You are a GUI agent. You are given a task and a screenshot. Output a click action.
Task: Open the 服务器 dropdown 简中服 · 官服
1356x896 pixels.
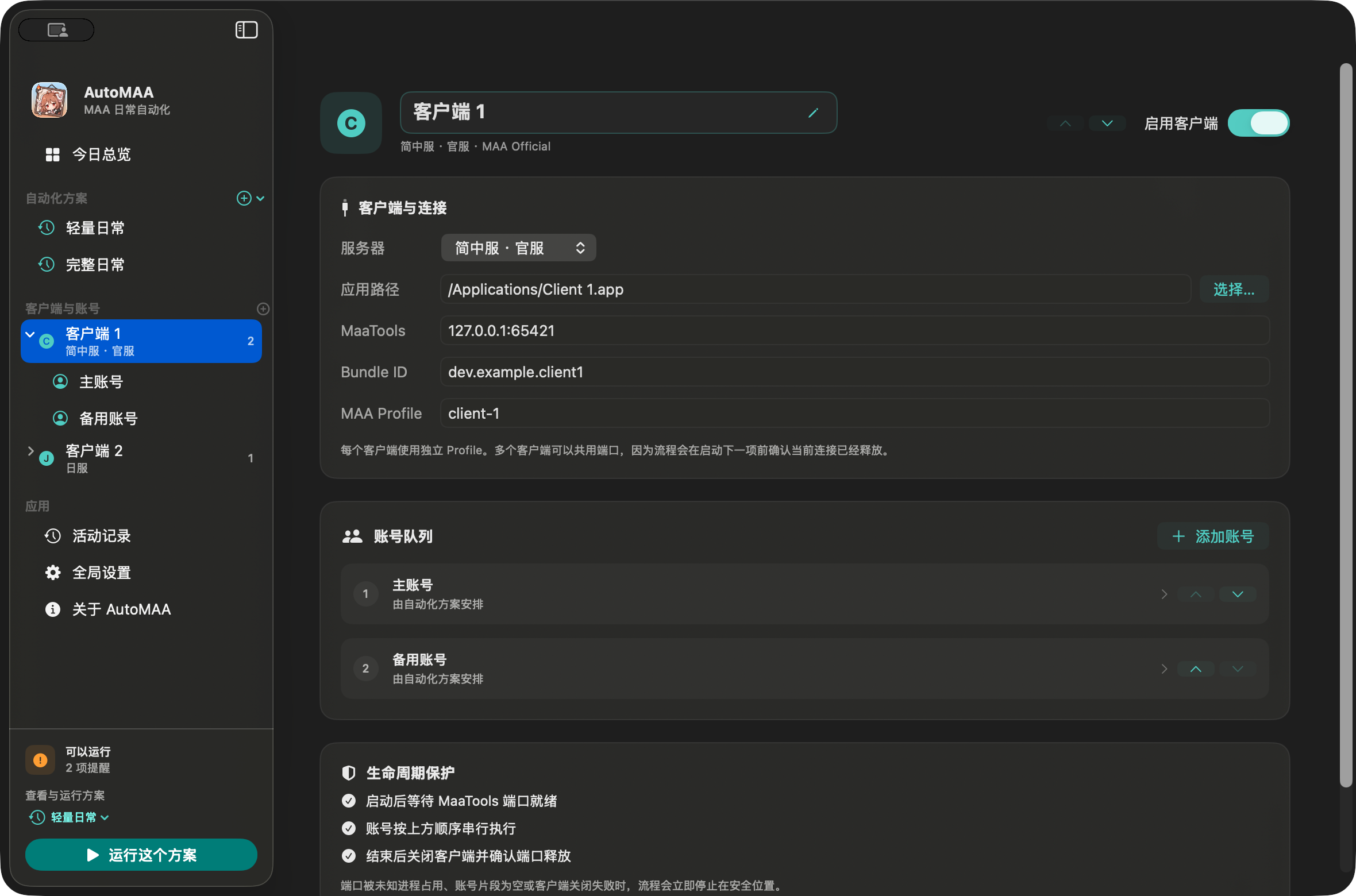coord(518,248)
